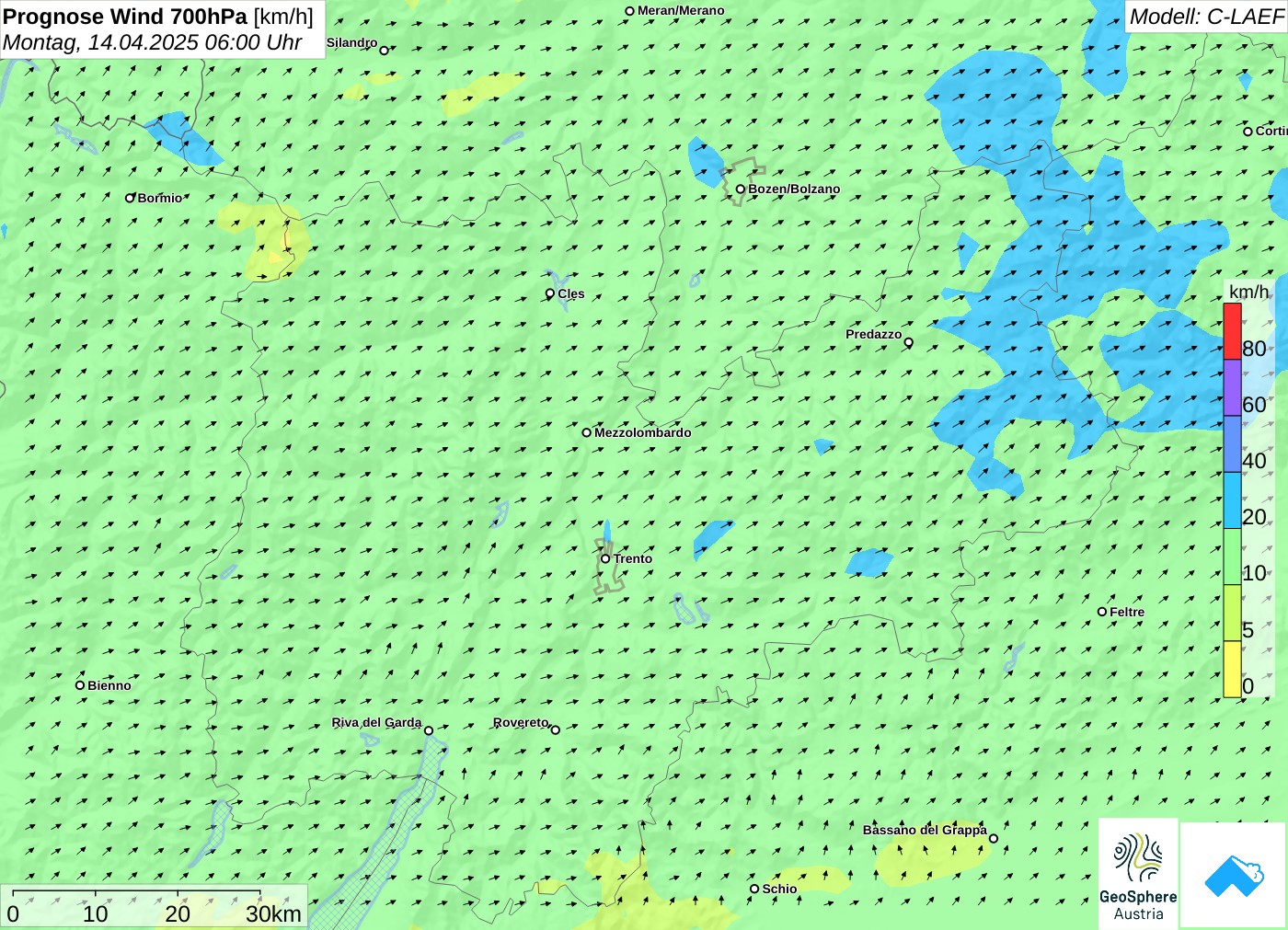The height and width of the screenshot is (930, 1288).
Task: Click the Riva del Garda label text
Action: [376, 722]
